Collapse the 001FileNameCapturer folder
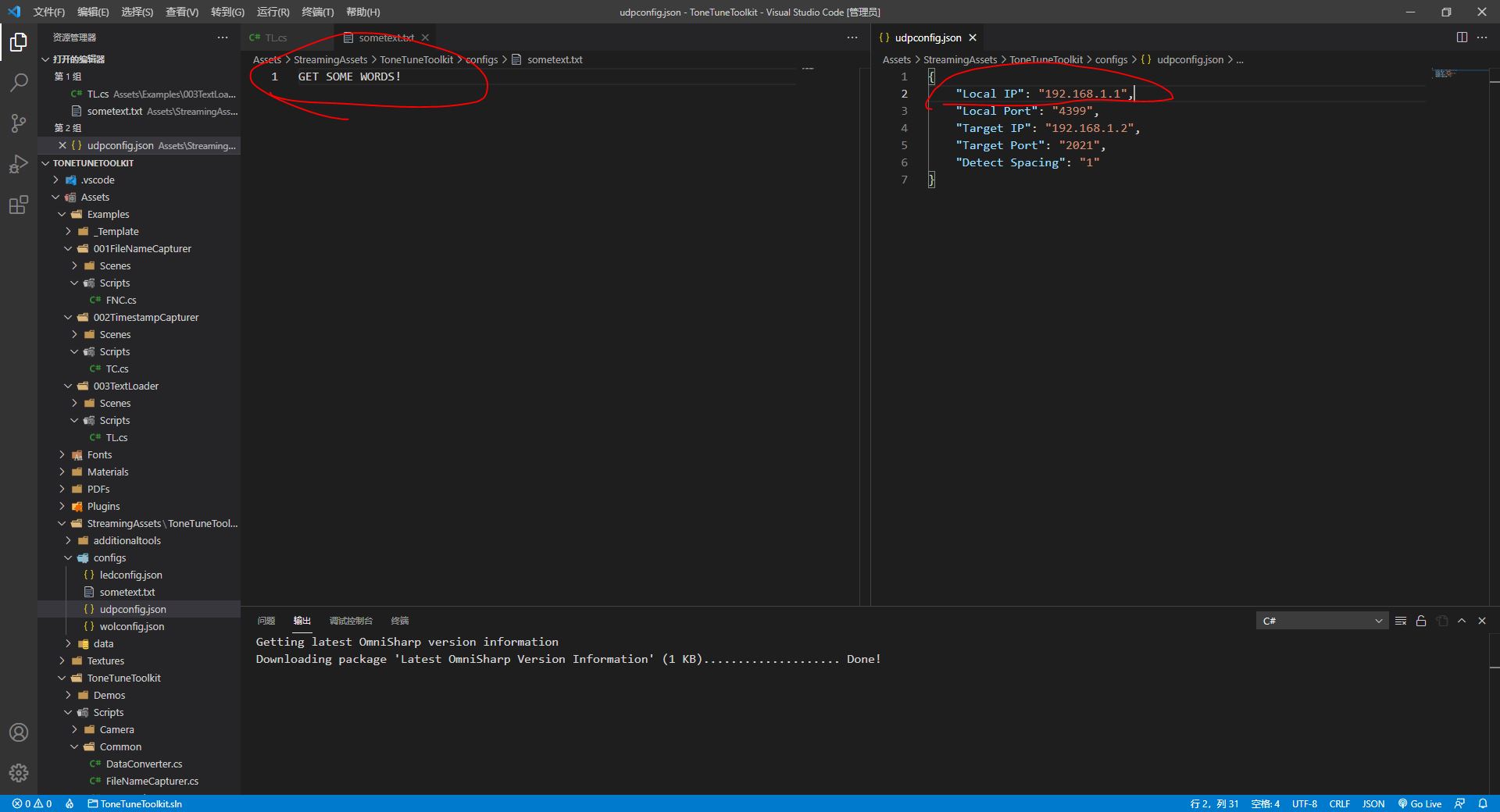Screen dimensions: 1500x812 pyautogui.click(x=139, y=248)
